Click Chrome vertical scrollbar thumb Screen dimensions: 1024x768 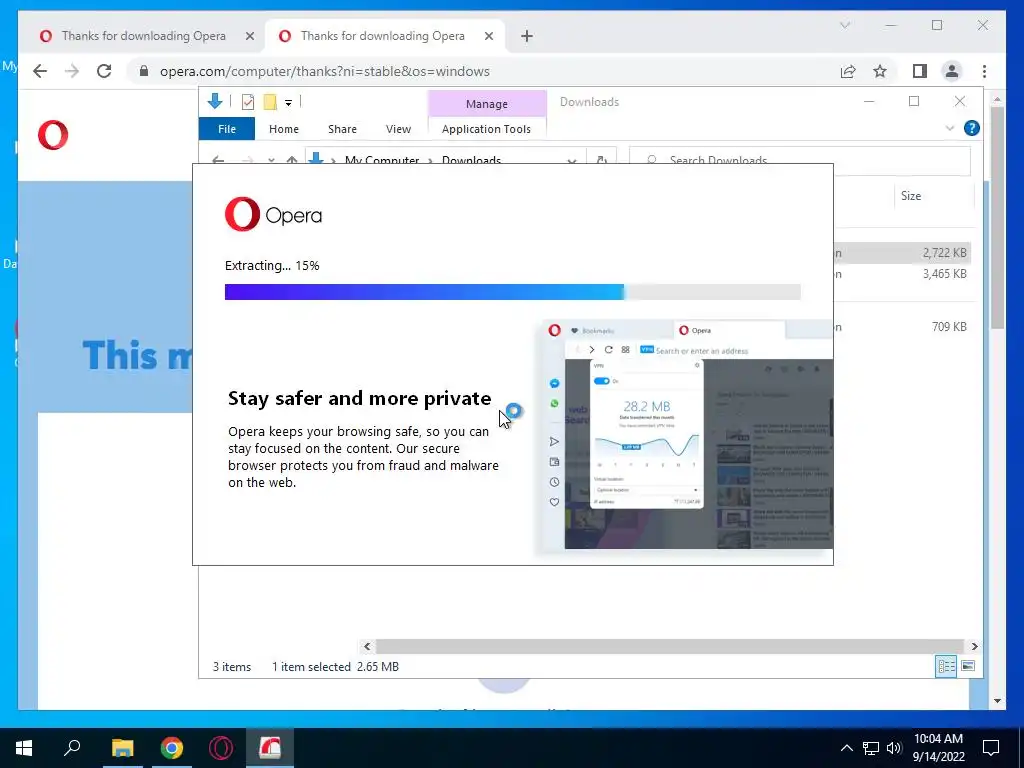pos(997,217)
